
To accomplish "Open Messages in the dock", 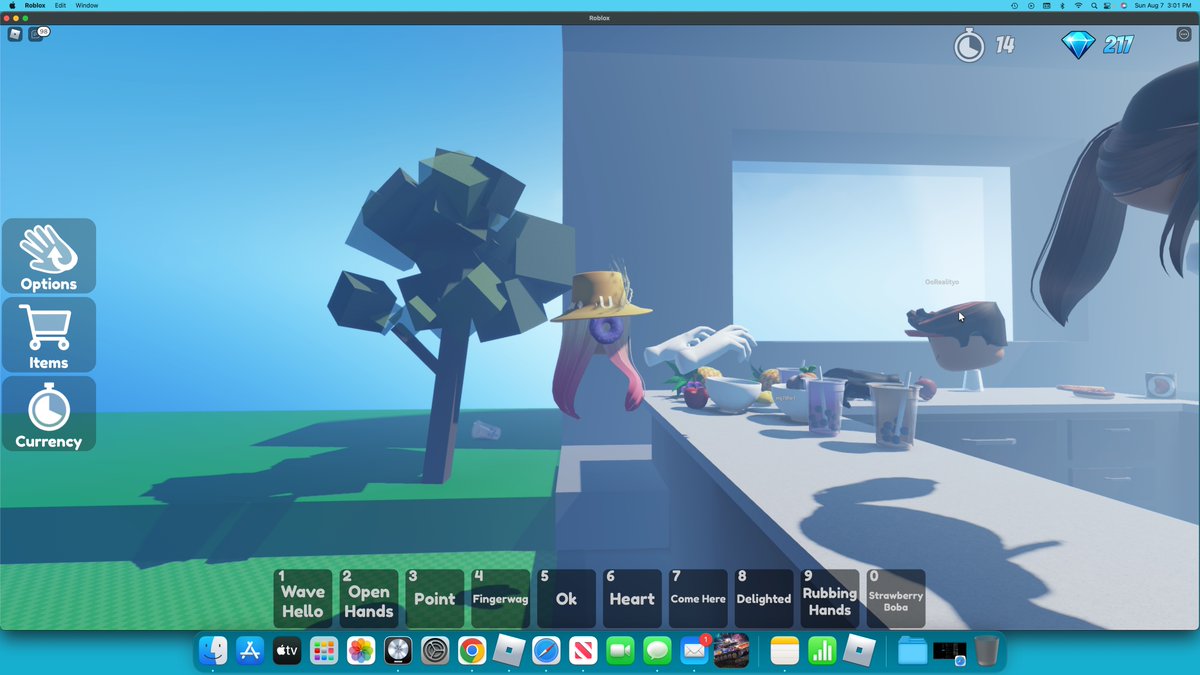I will click(657, 651).
